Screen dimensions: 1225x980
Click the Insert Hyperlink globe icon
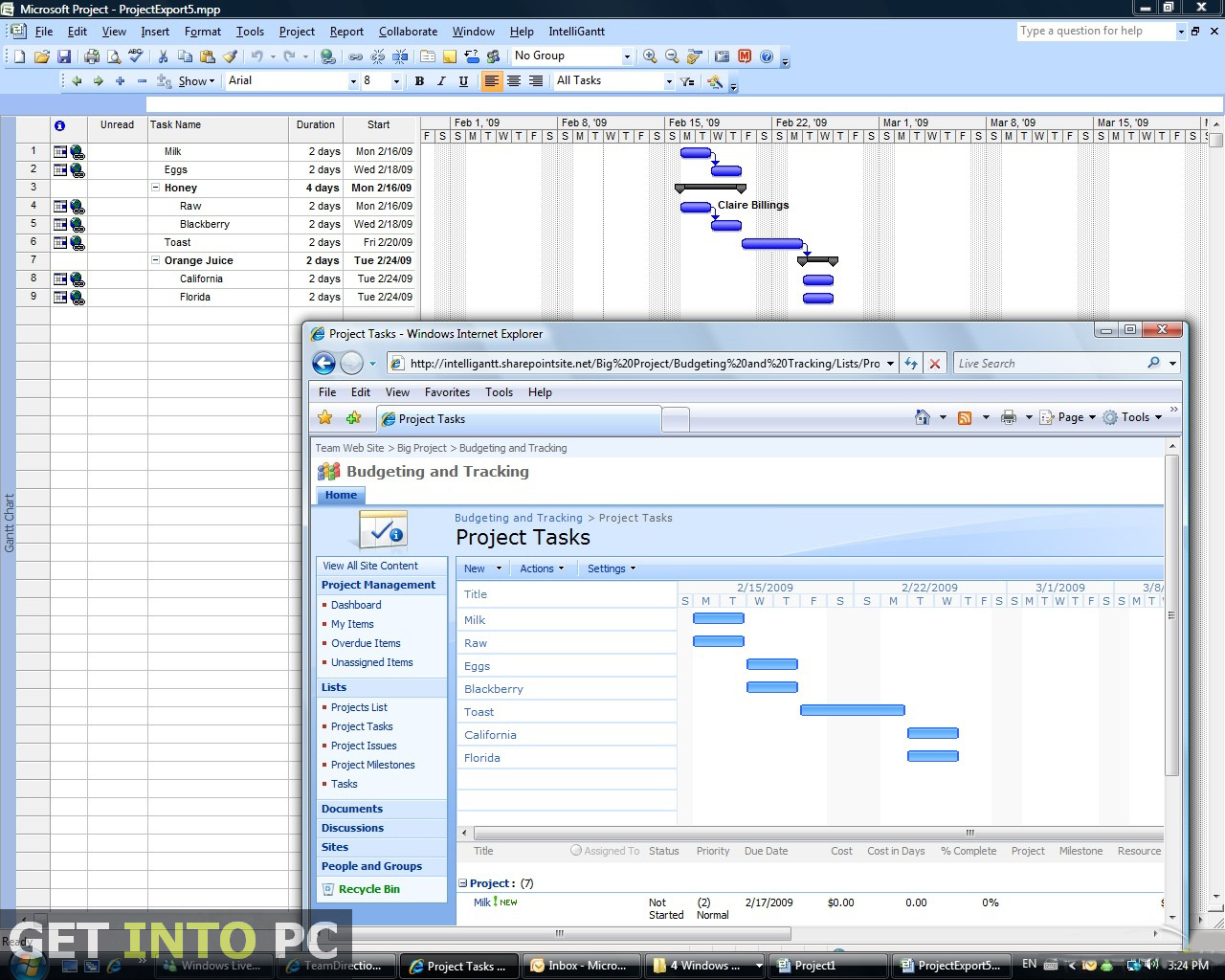coord(327,56)
